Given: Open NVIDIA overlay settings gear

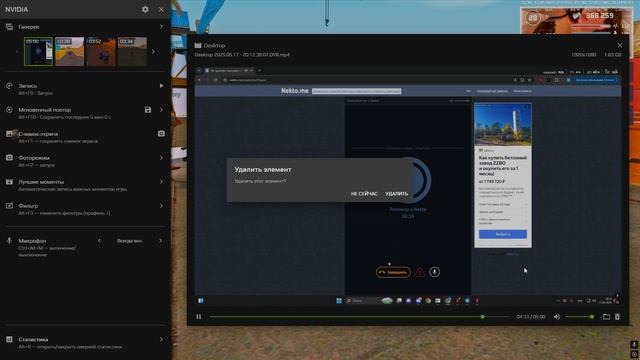Looking at the screenshot, I should click(145, 9).
